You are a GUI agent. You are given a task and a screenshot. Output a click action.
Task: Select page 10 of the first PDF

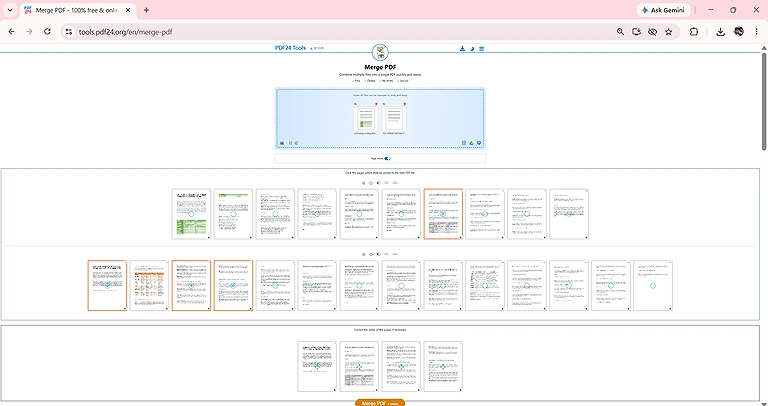(x=569, y=214)
